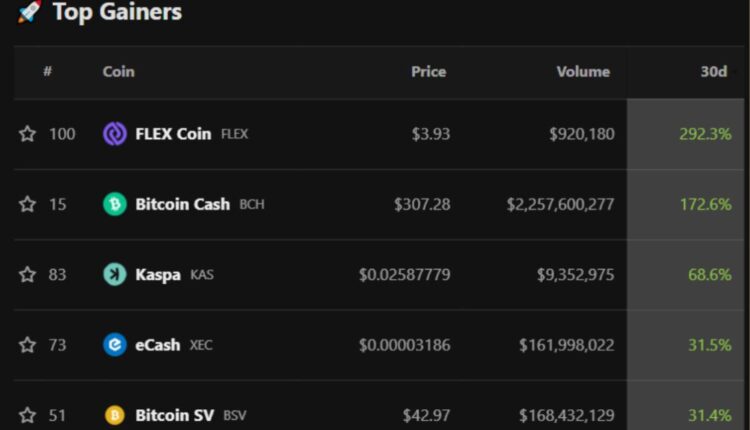Open the Kaspa coin link
This screenshot has height=430, width=750.
(159, 274)
